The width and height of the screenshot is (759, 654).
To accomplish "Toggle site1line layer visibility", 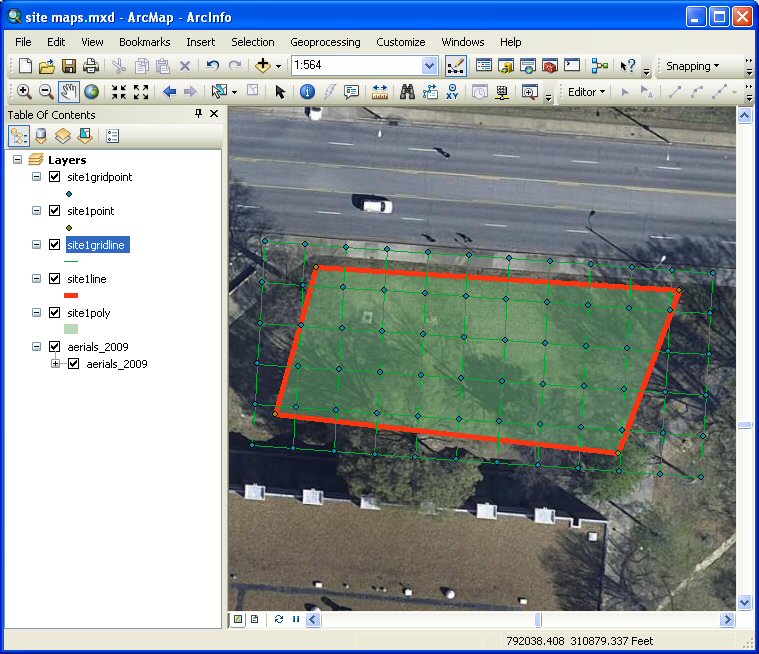I will click(55, 278).
